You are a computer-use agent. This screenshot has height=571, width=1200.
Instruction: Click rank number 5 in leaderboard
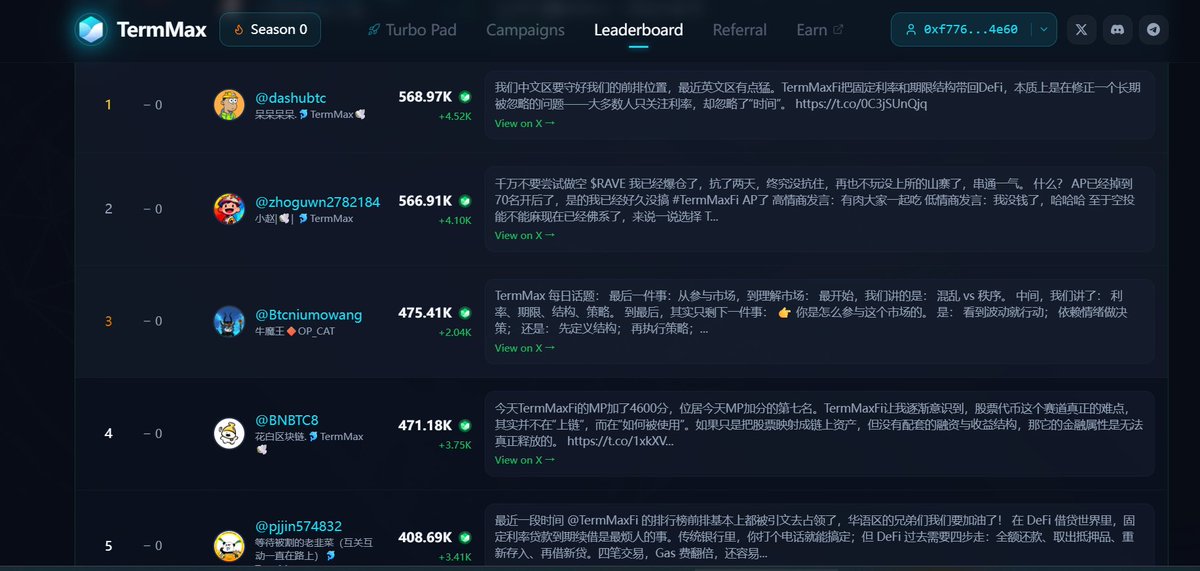pyautogui.click(x=108, y=546)
